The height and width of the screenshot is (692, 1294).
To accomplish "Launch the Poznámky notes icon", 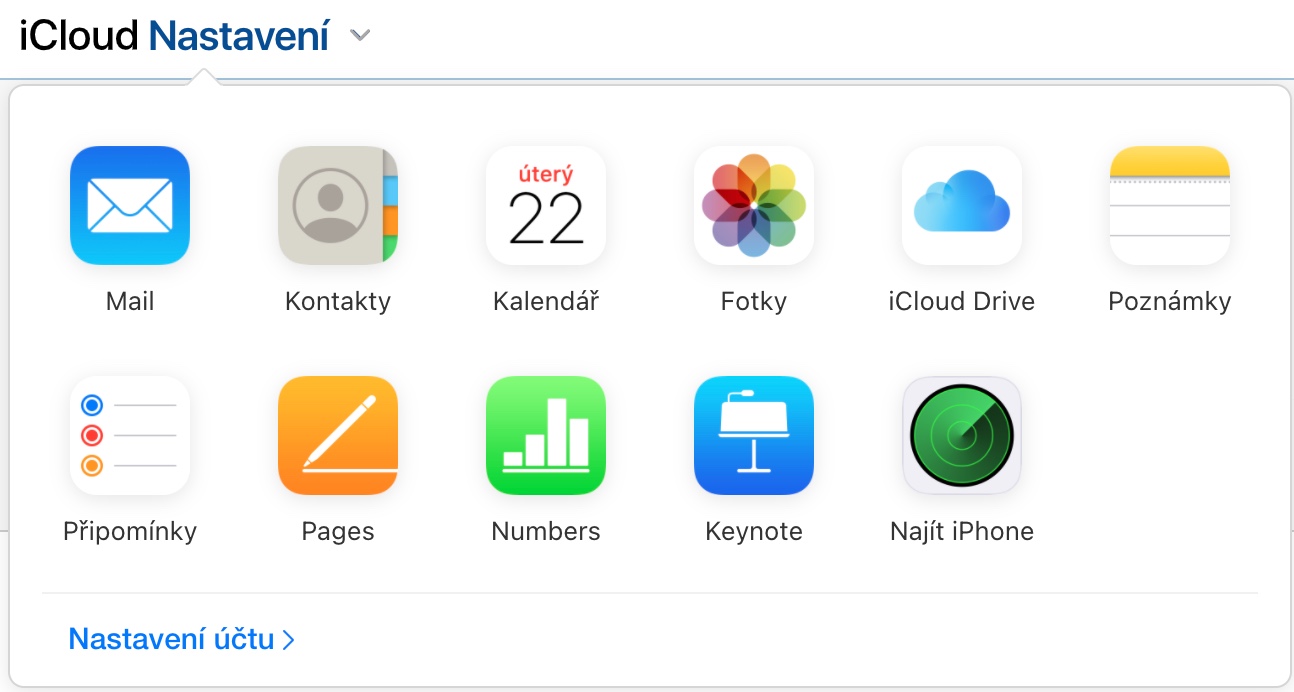I will coord(1170,206).
